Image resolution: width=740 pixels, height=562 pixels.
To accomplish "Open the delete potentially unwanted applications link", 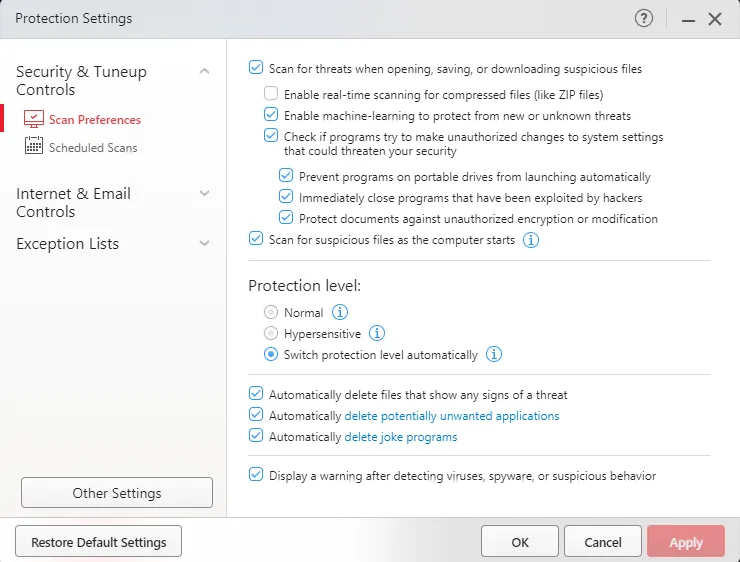I will 452,416.
